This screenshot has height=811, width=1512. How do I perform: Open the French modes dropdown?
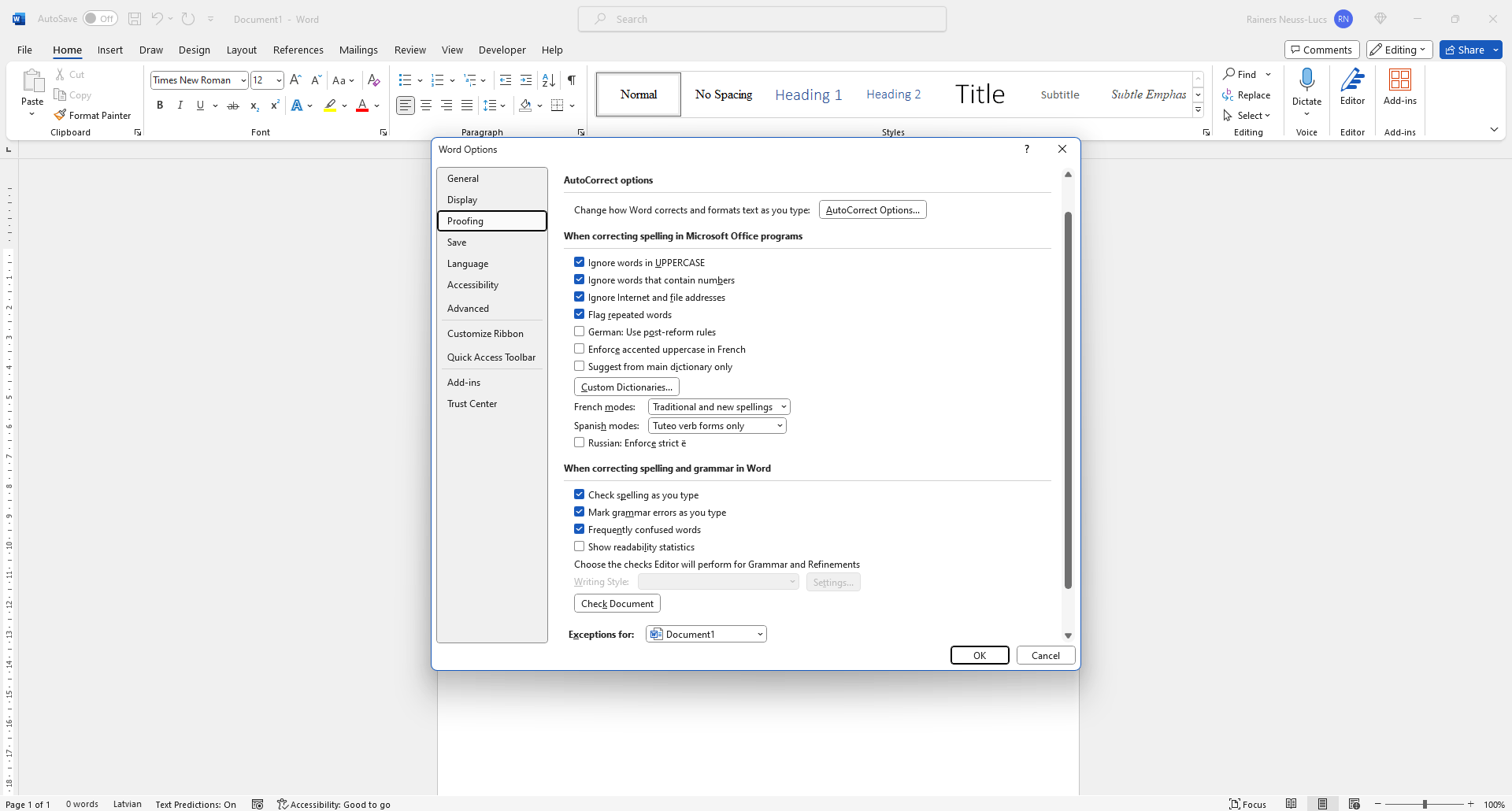pos(719,407)
